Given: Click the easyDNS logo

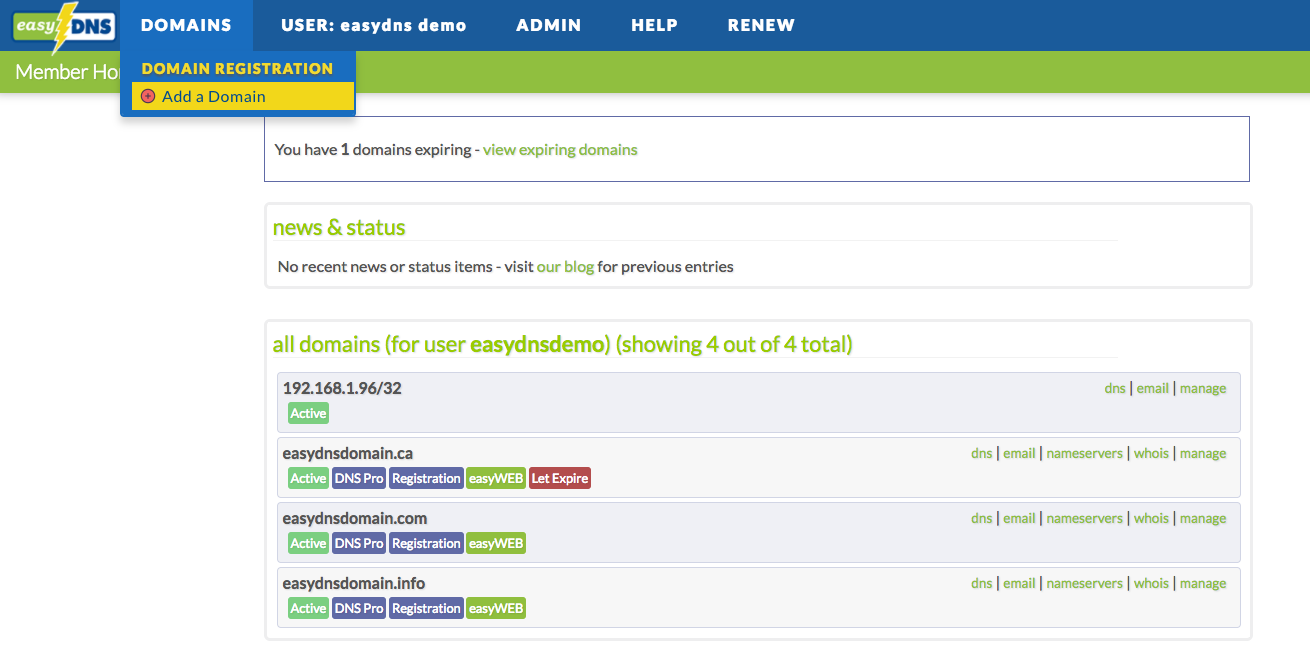Looking at the screenshot, I should click(64, 26).
